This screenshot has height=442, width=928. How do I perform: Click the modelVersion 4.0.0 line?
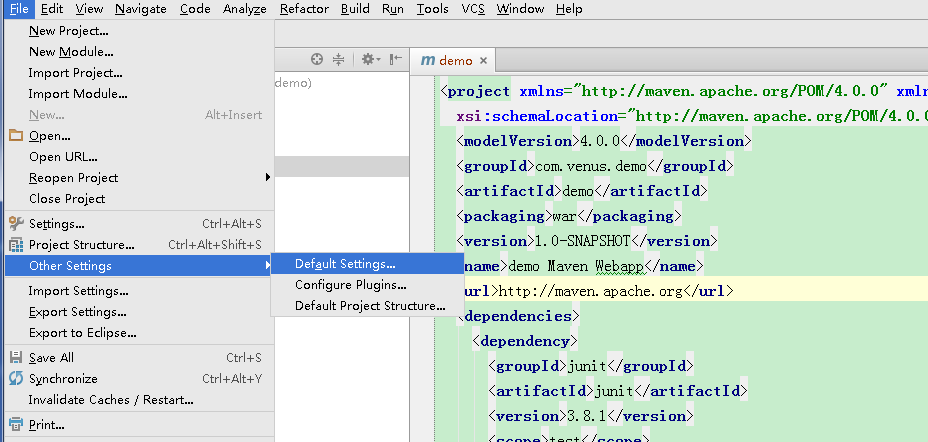point(604,141)
